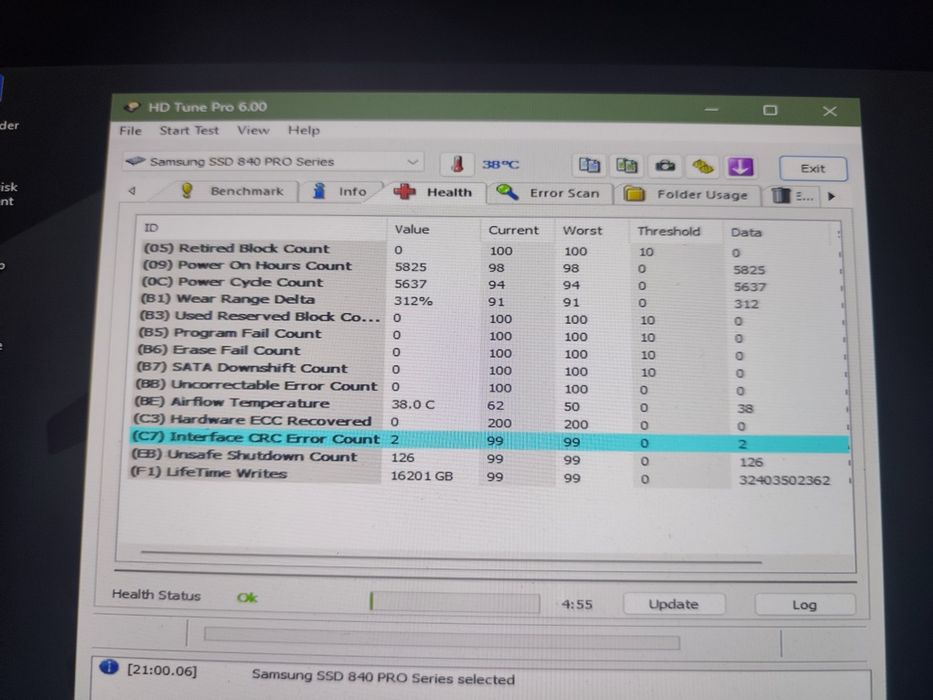Image resolution: width=933 pixels, height=700 pixels.
Task: Click the health update progress bar
Action: (455, 602)
